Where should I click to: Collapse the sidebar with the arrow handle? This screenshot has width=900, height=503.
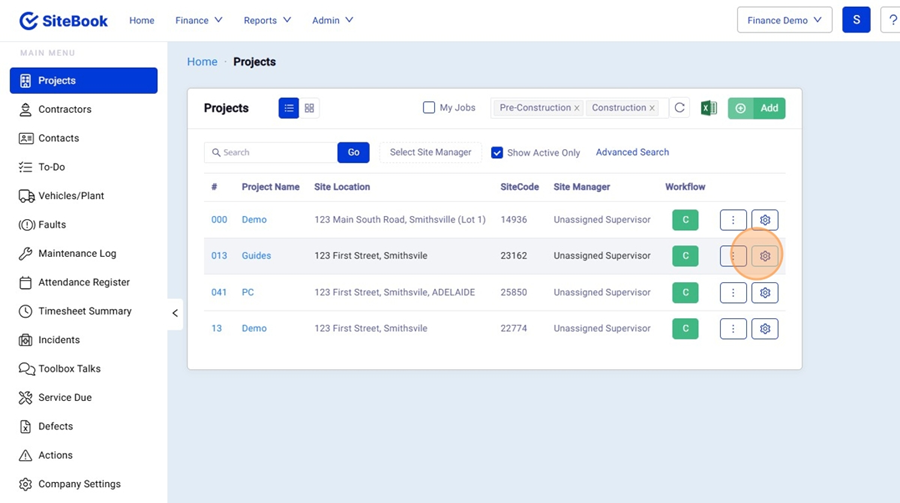tap(175, 313)
